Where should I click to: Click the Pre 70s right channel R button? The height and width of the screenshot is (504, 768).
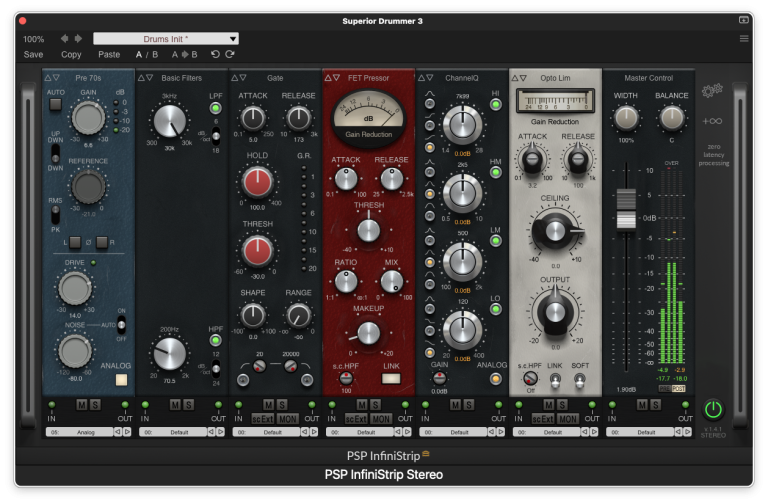click(102, 242)
